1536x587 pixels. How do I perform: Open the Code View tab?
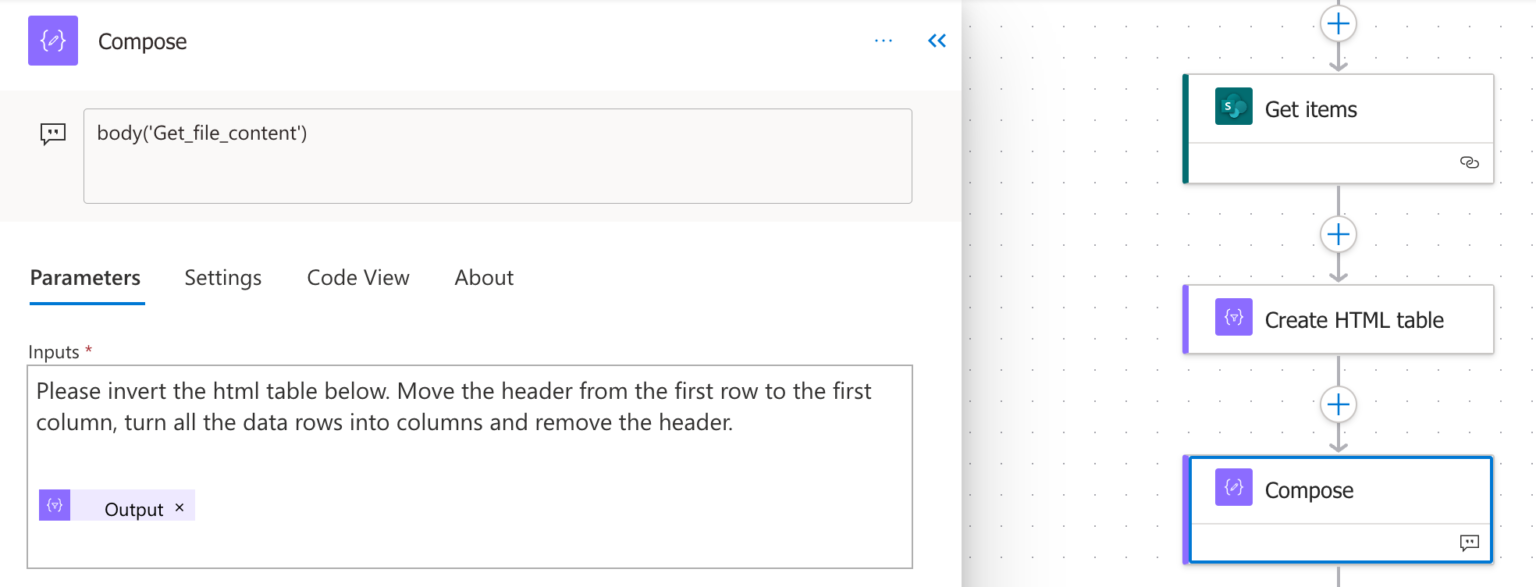coord(358,278)
